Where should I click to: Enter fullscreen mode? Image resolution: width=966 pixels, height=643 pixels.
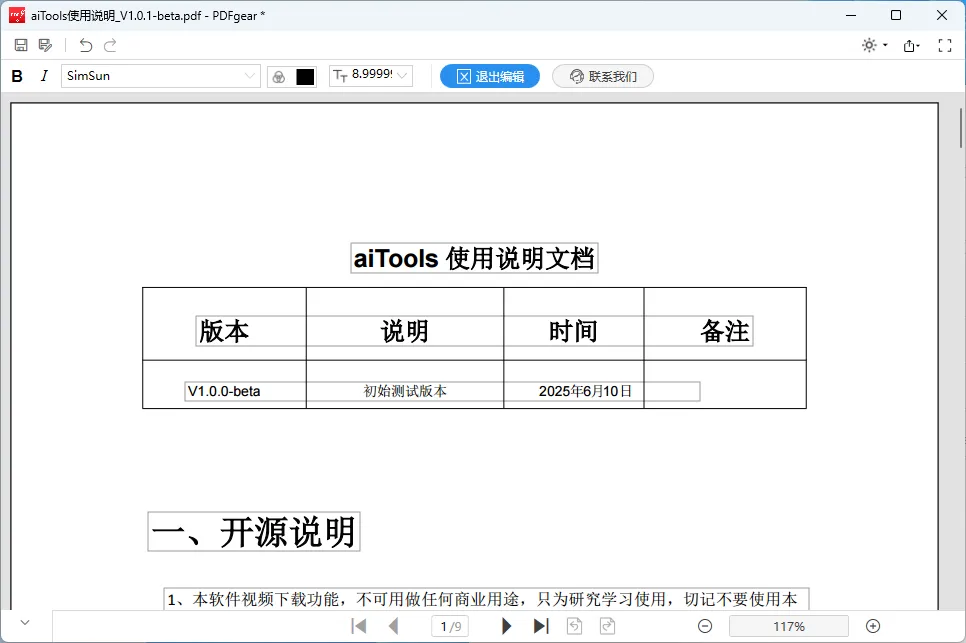click(x=944, y=45)
